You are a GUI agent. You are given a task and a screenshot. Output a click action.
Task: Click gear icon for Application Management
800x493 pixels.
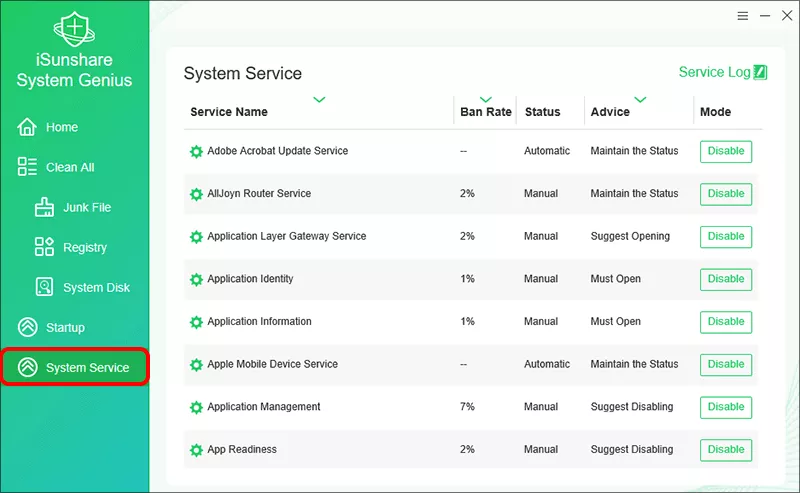pos(196,407)
